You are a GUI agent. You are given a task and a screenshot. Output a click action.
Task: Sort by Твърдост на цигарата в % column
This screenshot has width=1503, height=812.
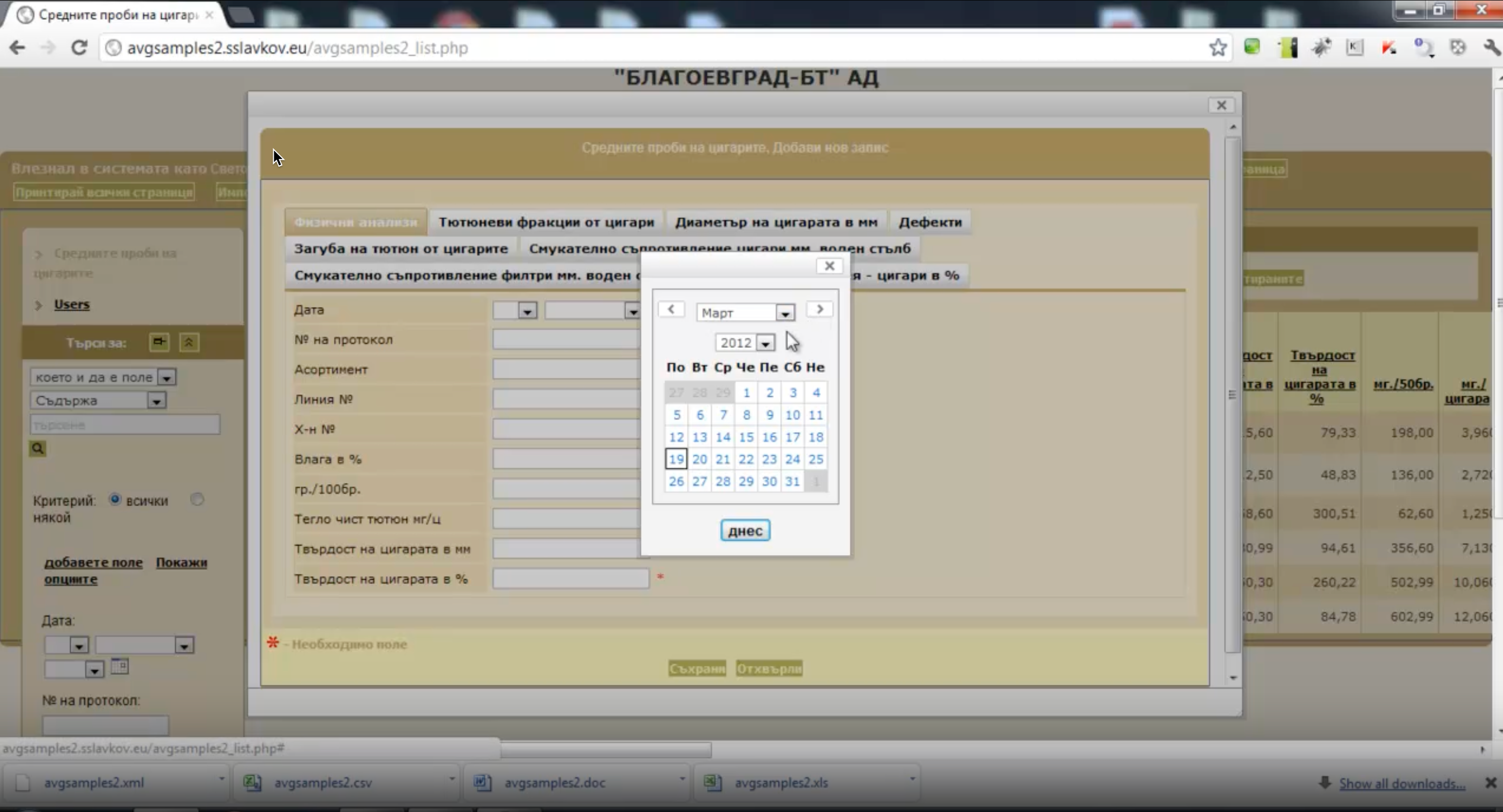coord(1320,376)
